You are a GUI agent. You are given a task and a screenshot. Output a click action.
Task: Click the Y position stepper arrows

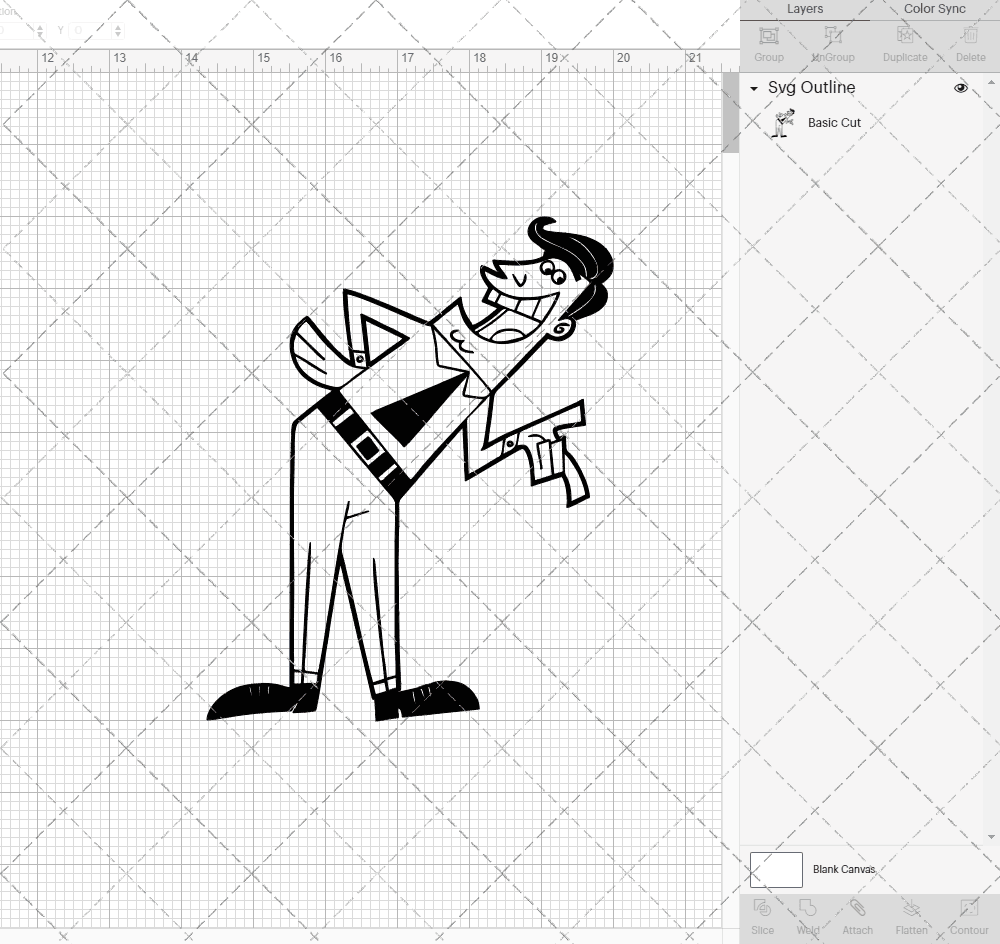click(118, 30)
